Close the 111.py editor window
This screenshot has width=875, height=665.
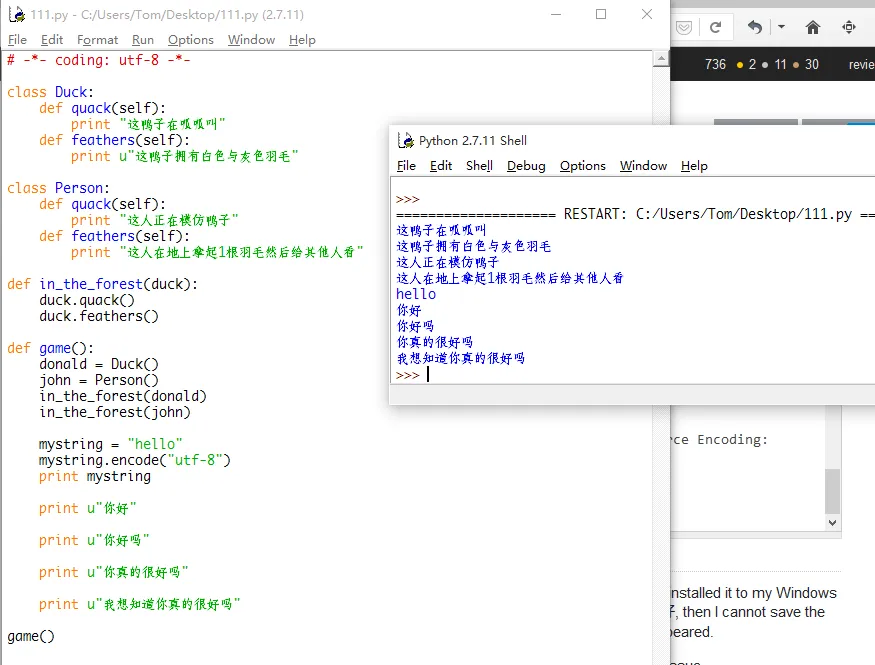(x=647, y=14)
